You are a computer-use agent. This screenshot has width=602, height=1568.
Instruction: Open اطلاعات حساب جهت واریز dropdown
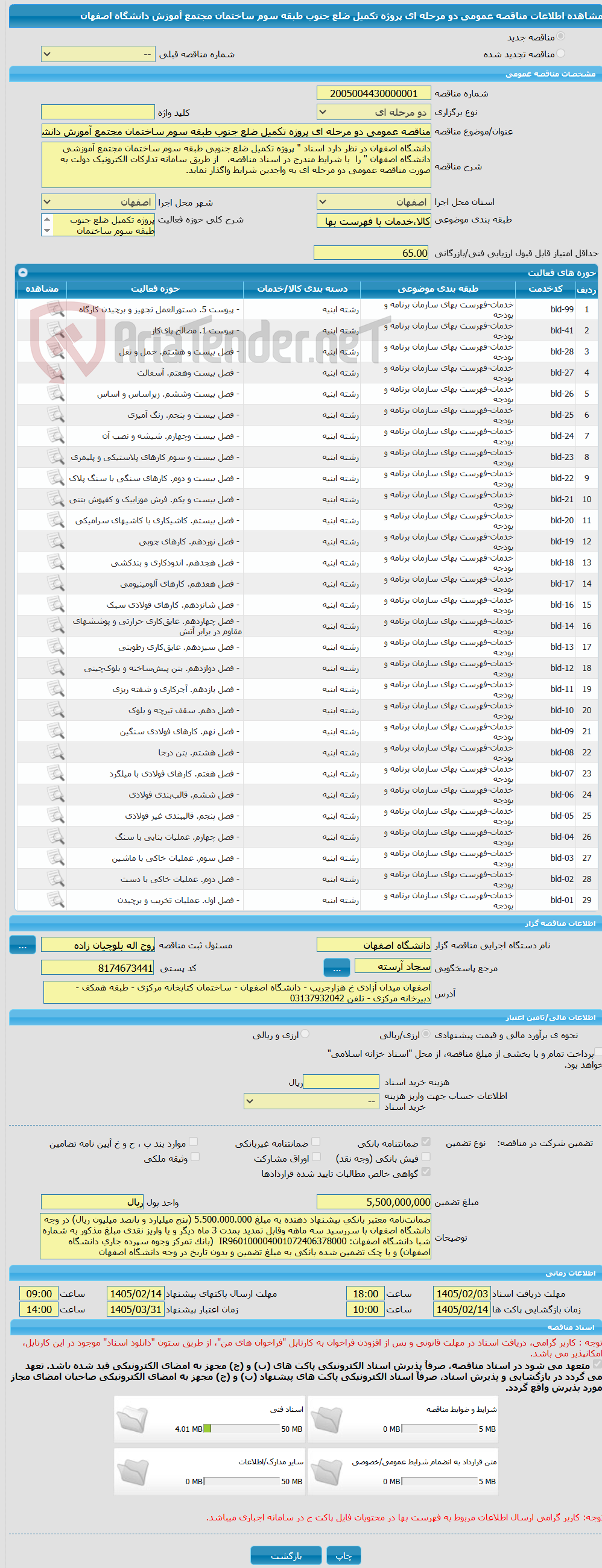tap(312, 1101)
